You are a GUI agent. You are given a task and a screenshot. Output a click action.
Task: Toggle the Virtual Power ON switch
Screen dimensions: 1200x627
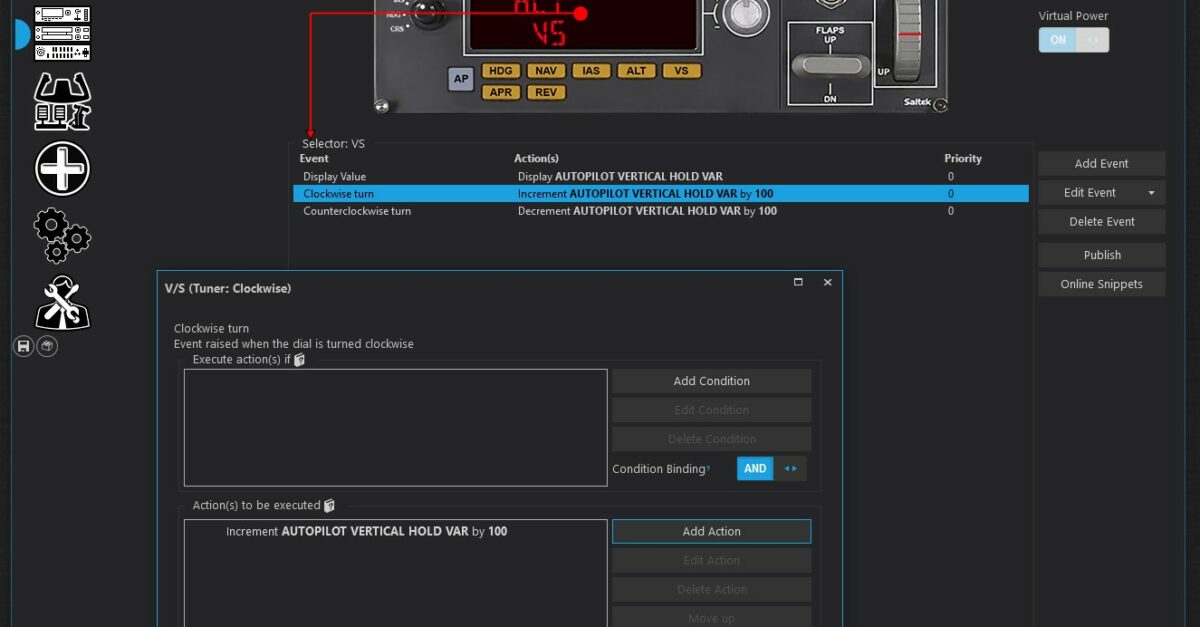1073,40
